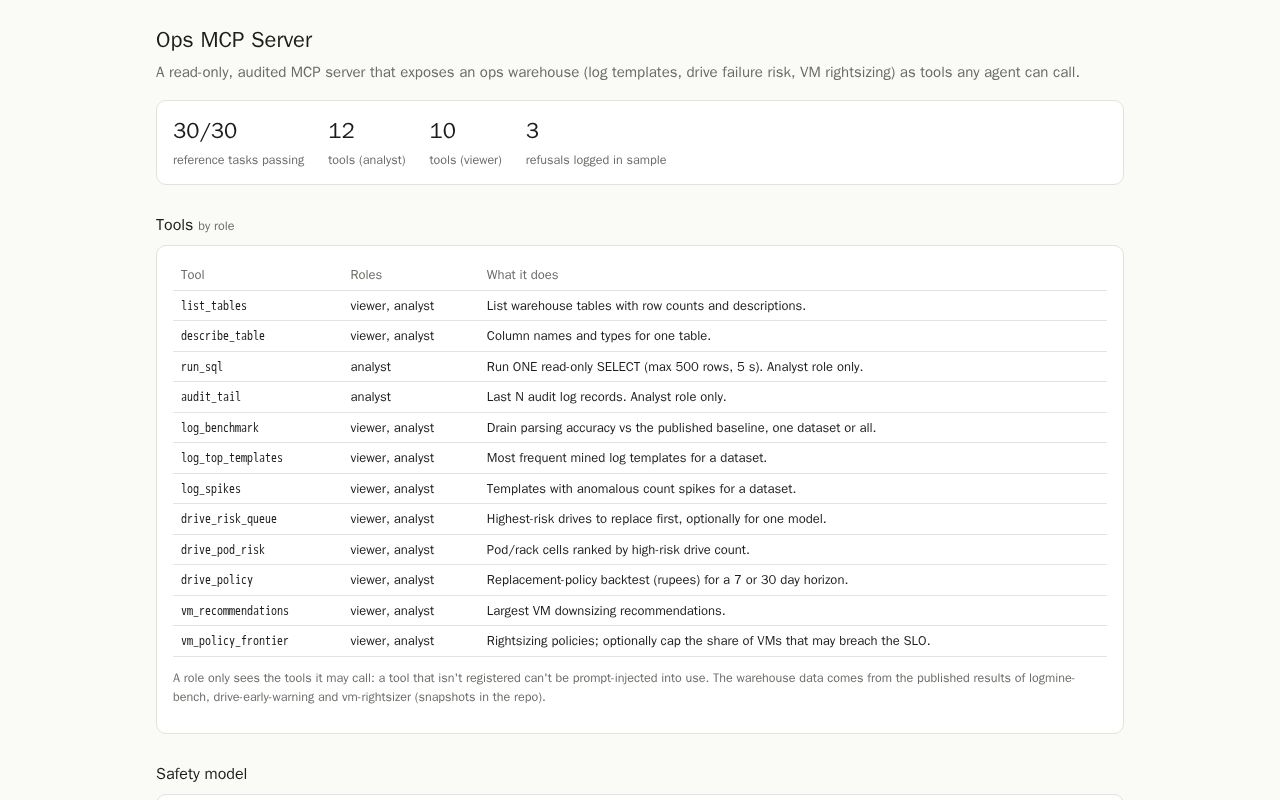The height and width of the screenshot is (800, 1280).
Task: Click 'Templates with anomalous count spikes' description
Action: click(641, 489)
